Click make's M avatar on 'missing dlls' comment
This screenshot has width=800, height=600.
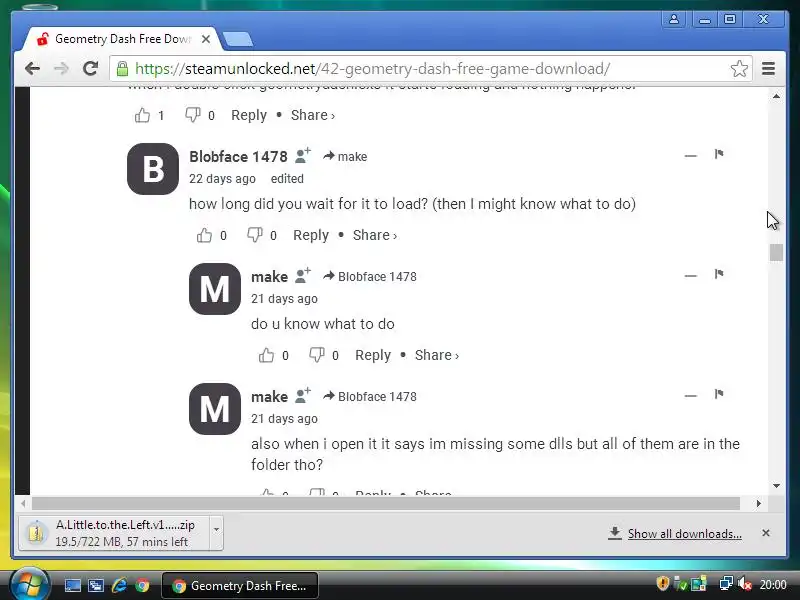tap(215, 409)
